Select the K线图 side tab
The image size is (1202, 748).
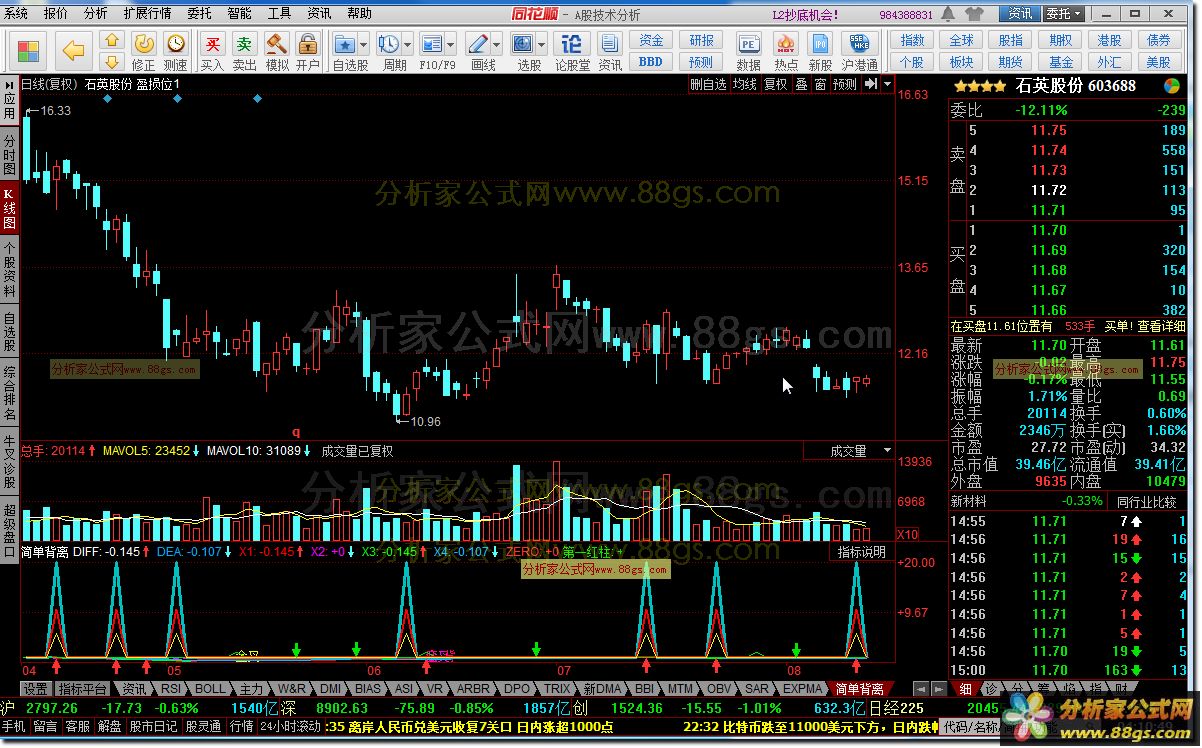coord(9,209)
